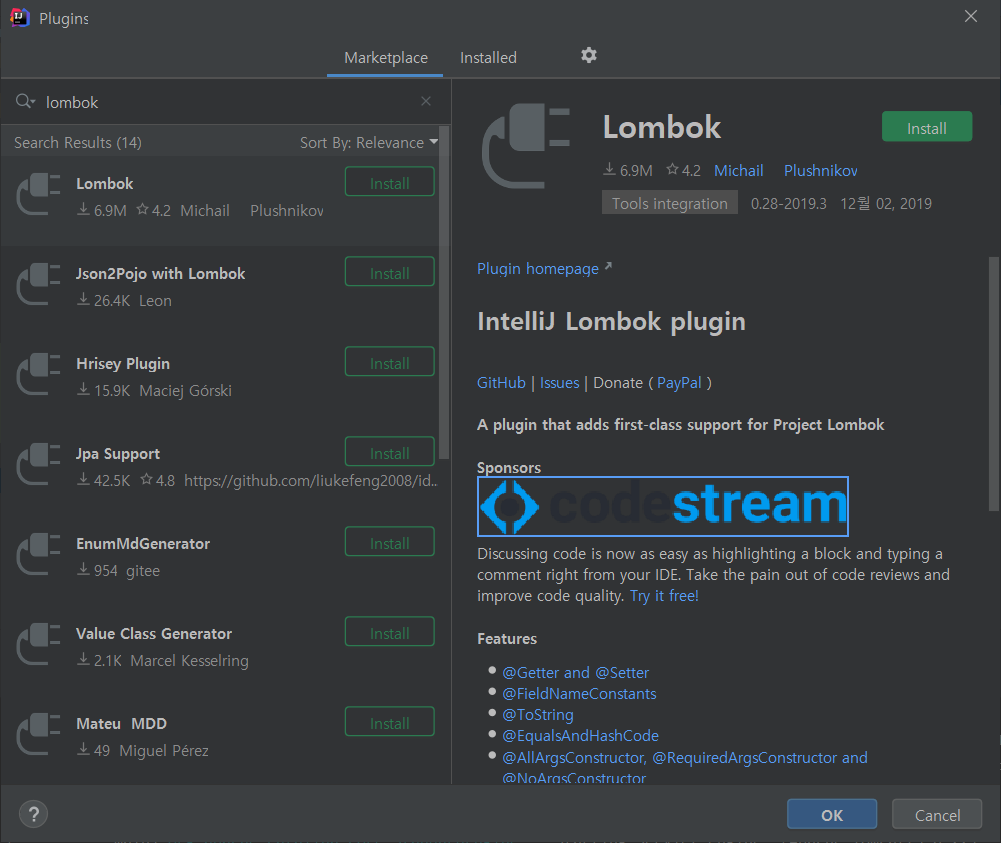
Task: Open the @ToString feature link
Action: tap(538, 715)
